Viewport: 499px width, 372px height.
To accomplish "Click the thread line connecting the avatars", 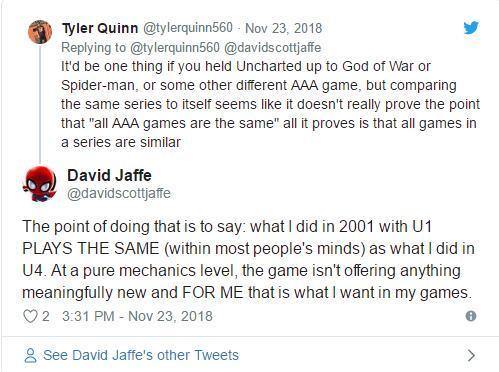I will [x=40, y=104].
